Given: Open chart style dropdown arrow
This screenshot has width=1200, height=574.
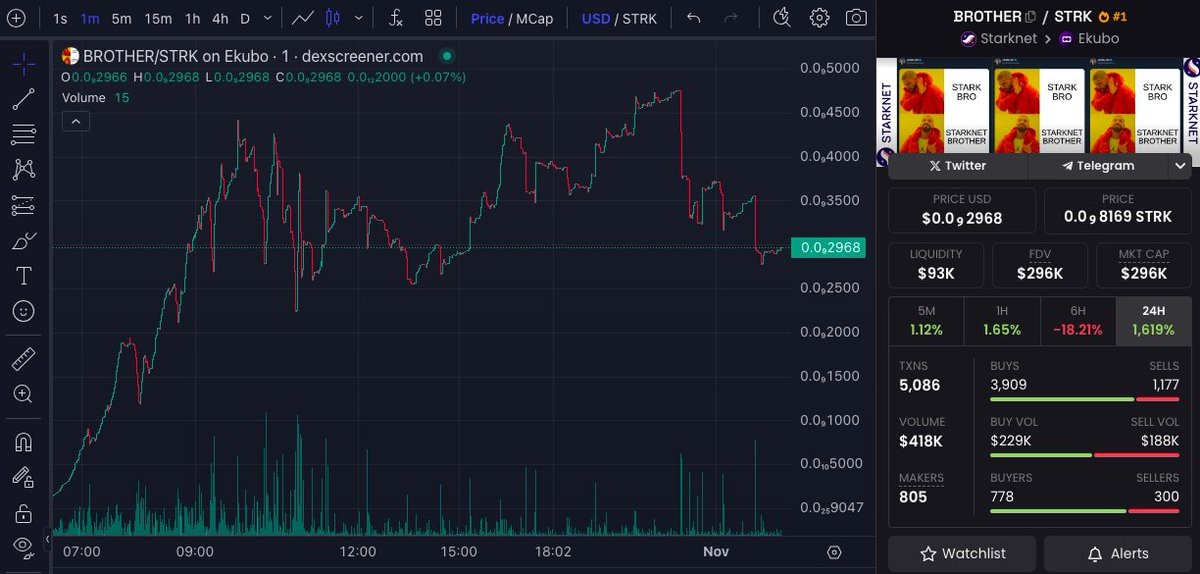Looking at the screenshot, I should pos(358,18).
